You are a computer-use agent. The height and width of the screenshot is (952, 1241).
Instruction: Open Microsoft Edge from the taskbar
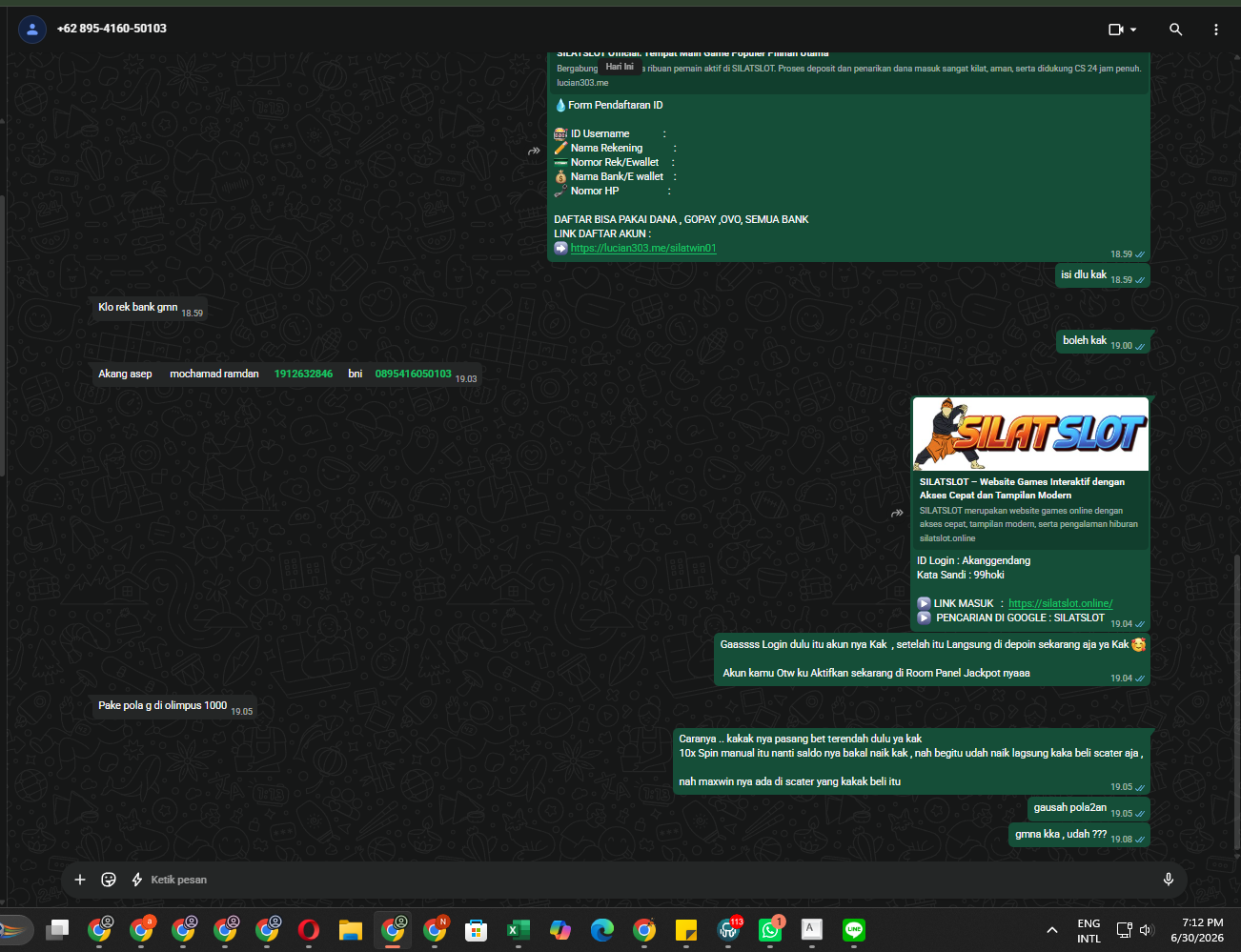tap(602, 929)
